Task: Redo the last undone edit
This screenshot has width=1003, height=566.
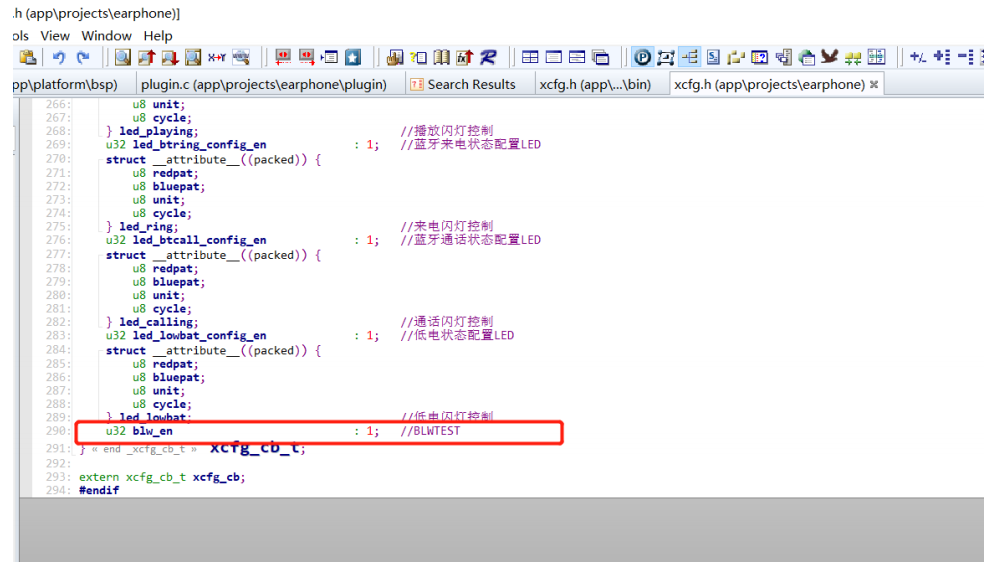Action: pyautogui.click(x=83, y=58)
